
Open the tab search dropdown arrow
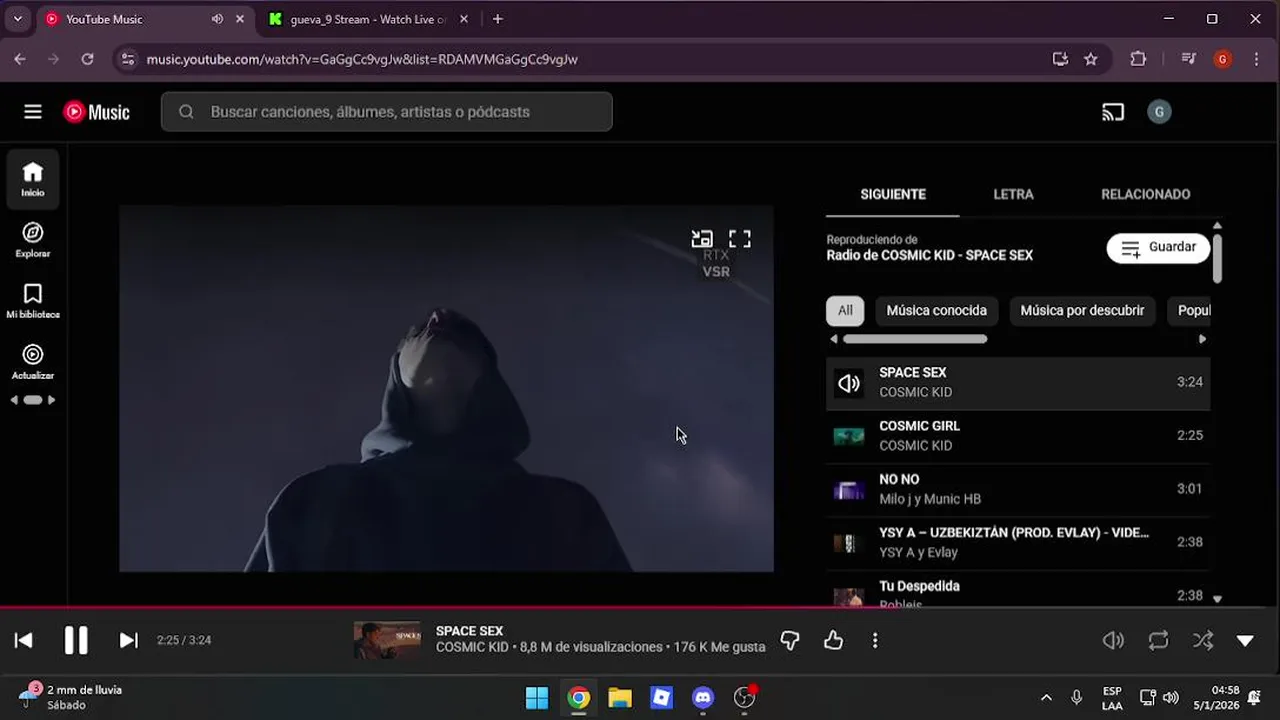pyautogui.click(x=17, y=19)
